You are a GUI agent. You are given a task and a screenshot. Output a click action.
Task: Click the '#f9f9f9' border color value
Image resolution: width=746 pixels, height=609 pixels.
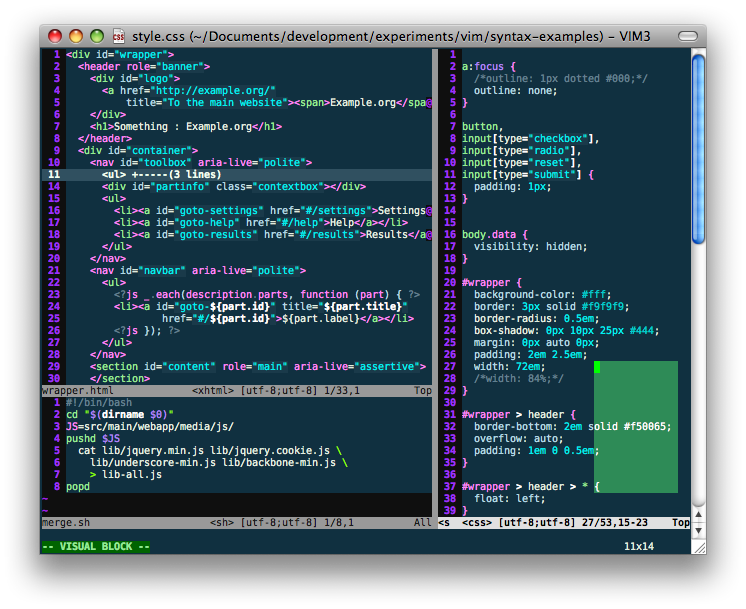(602, 306)
